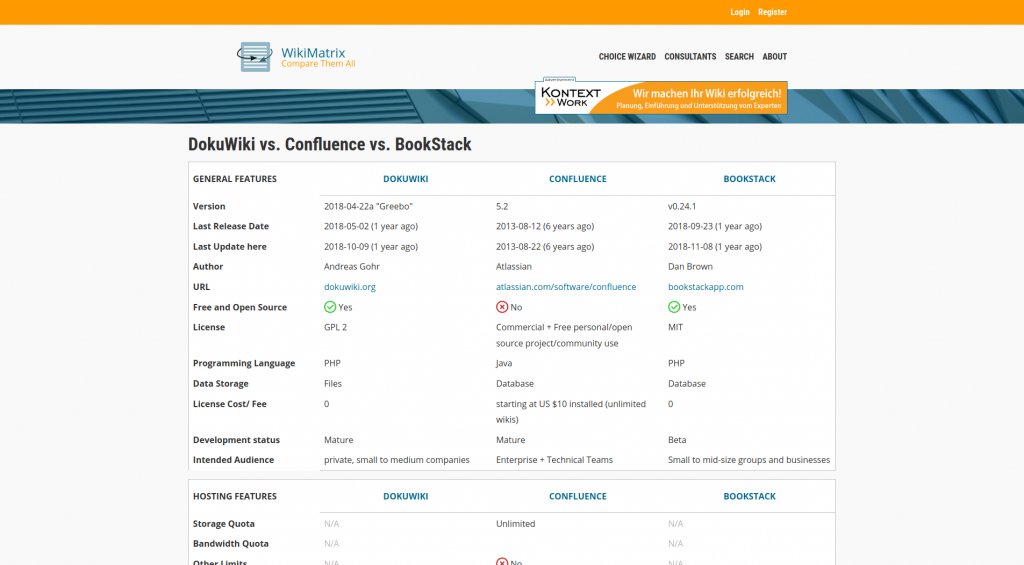Open the DokuWiki header link in Hosting Features

tap(406, 496)
